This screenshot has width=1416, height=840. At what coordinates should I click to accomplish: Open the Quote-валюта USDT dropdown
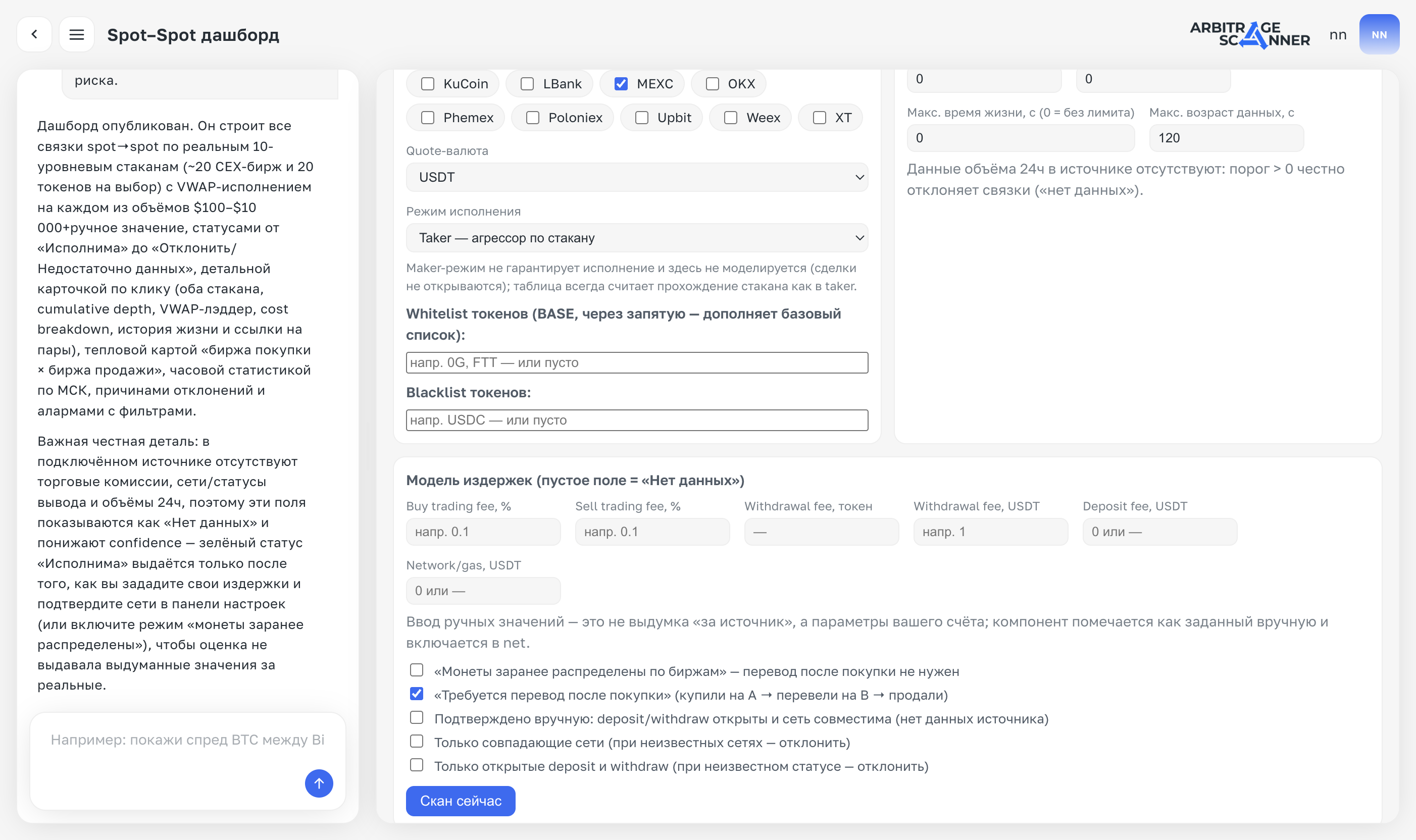636,177
